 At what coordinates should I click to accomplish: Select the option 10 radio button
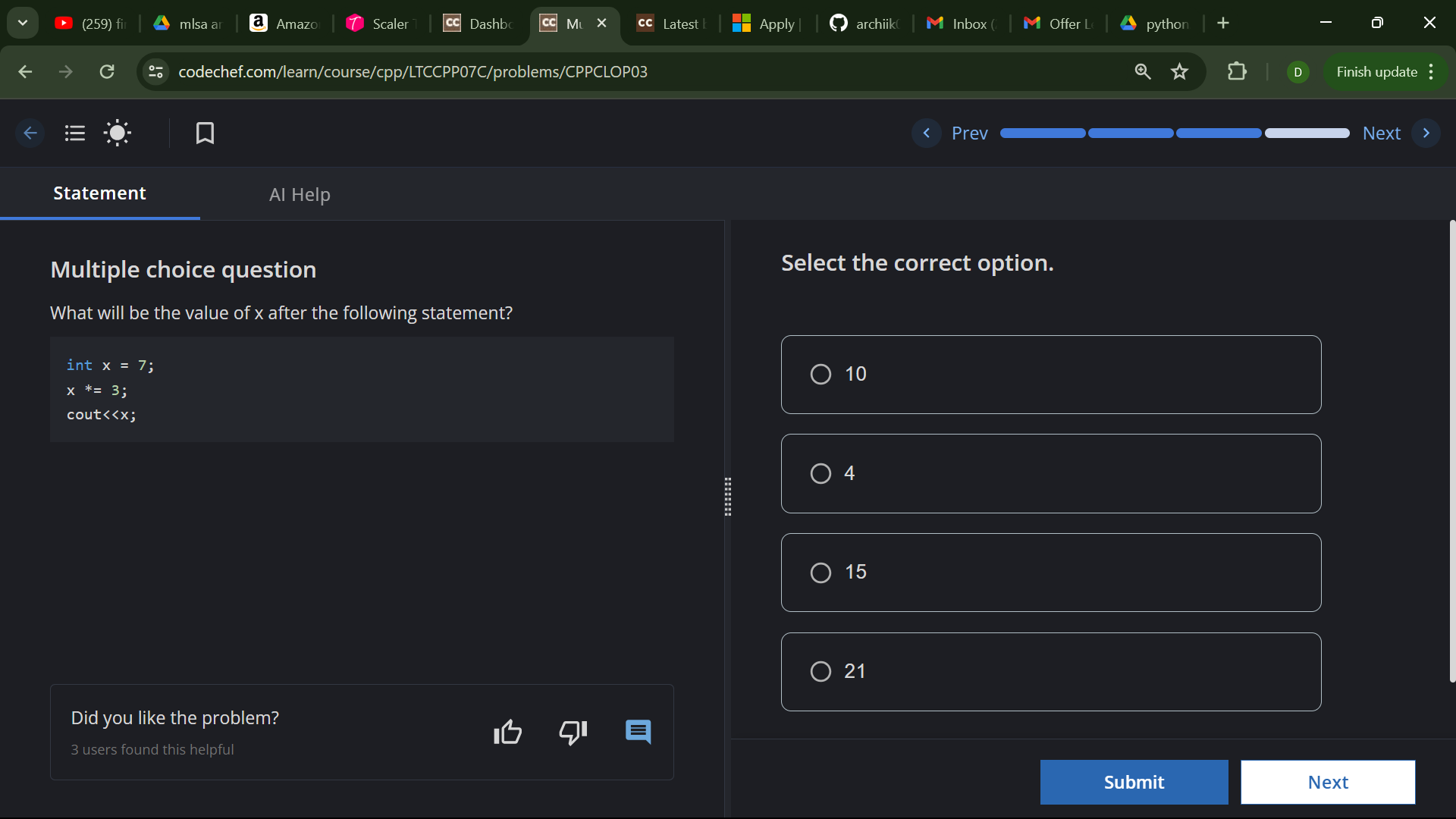coord(821,375)
